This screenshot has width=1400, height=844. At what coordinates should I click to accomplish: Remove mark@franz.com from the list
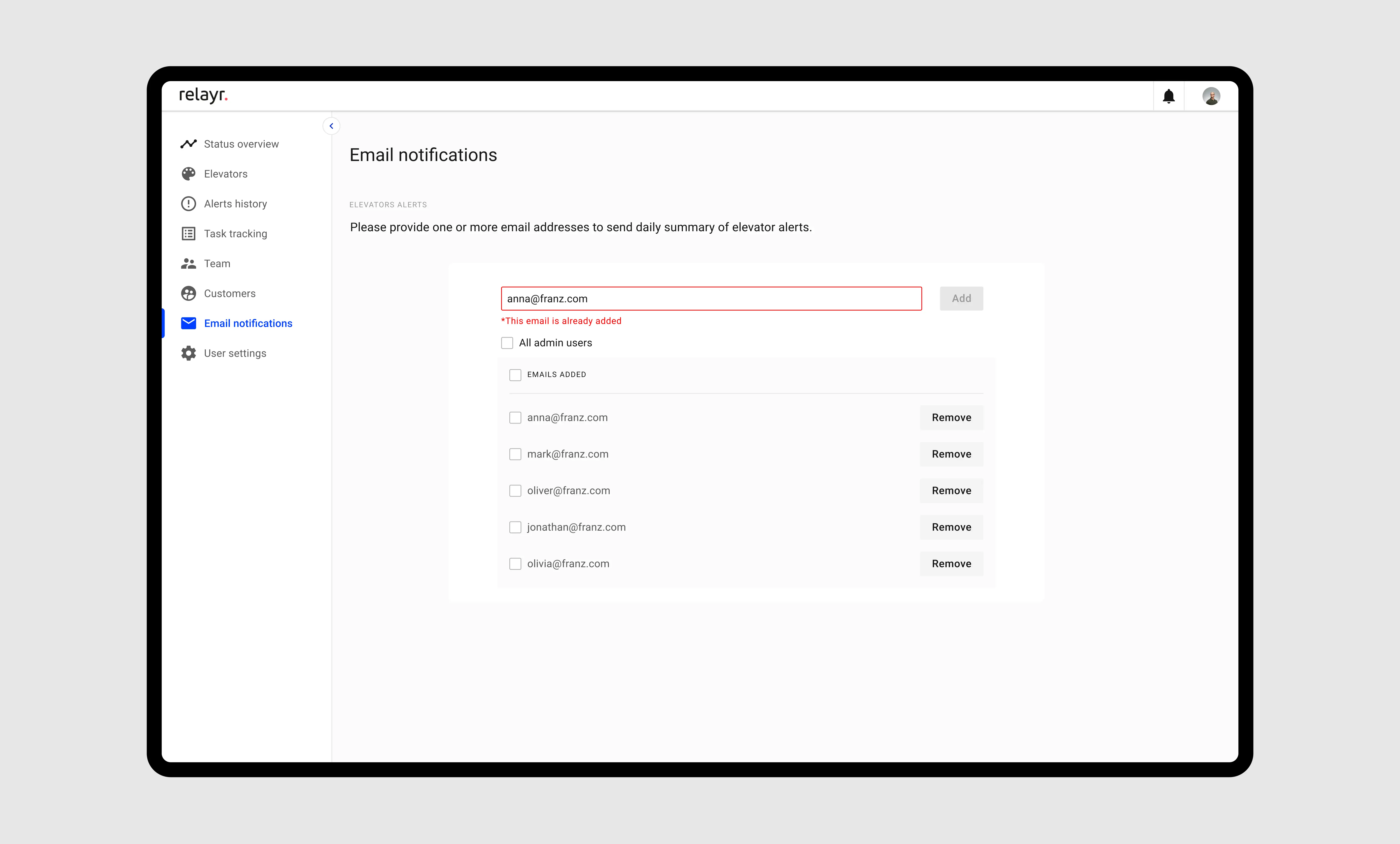pos(951,454)
